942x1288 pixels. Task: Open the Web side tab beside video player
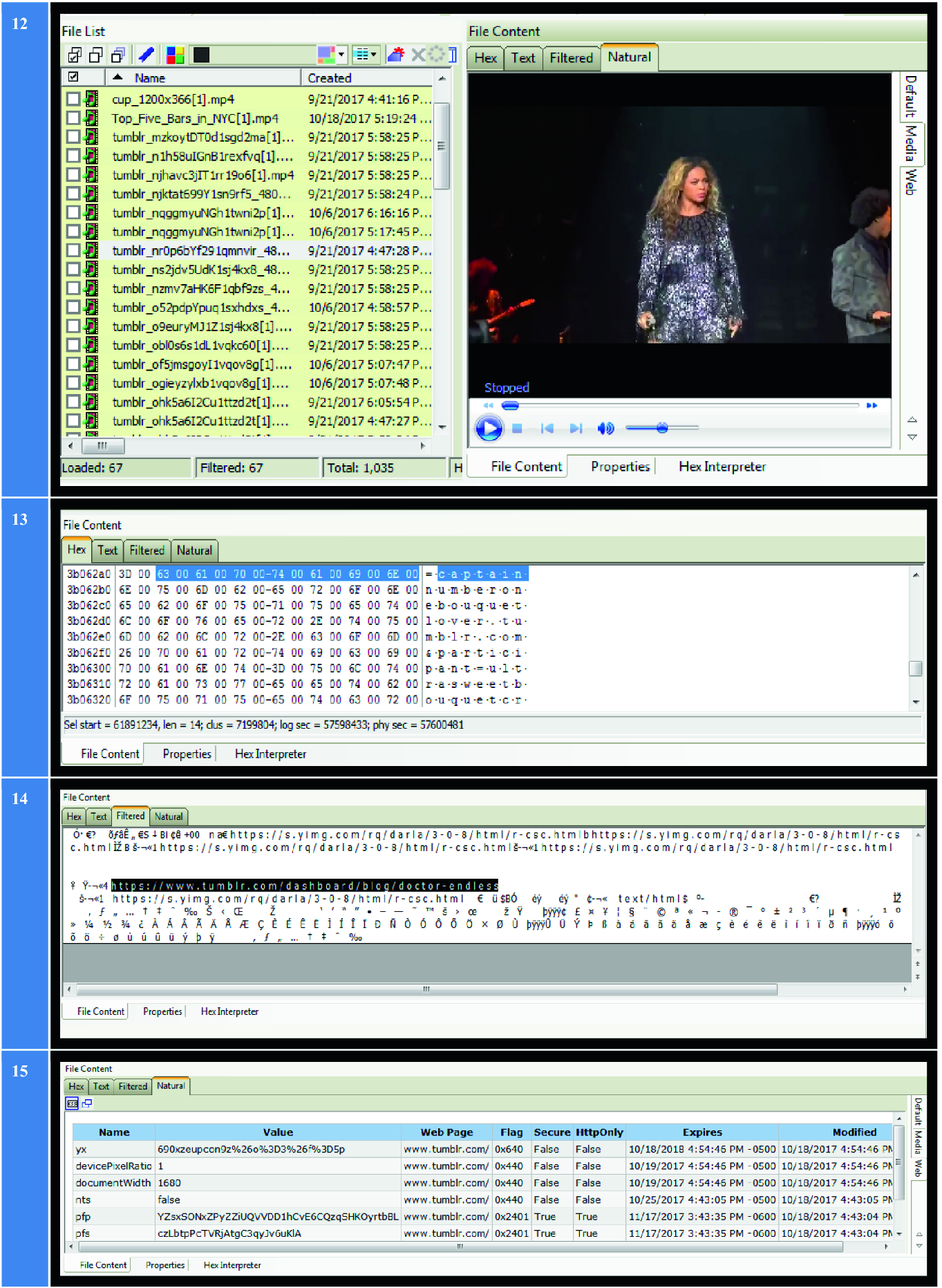coord(912,182)
